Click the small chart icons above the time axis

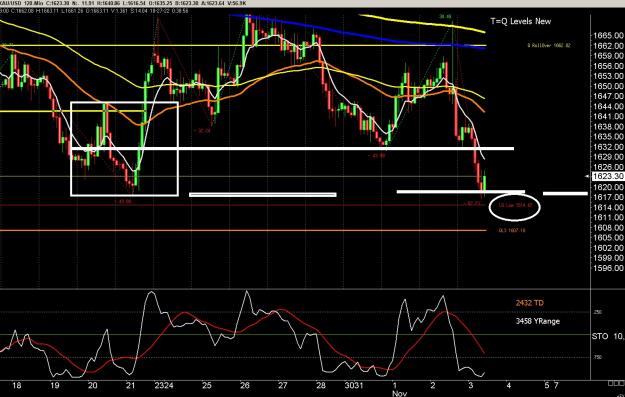(615, 383)
